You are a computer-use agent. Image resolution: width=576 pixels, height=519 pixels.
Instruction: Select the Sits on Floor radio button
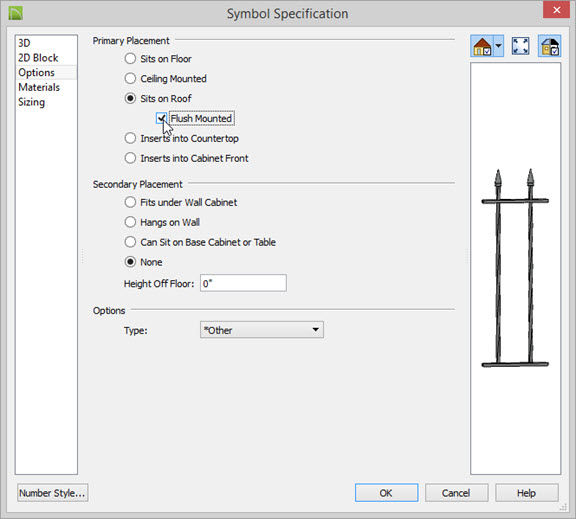pos(130,58)
